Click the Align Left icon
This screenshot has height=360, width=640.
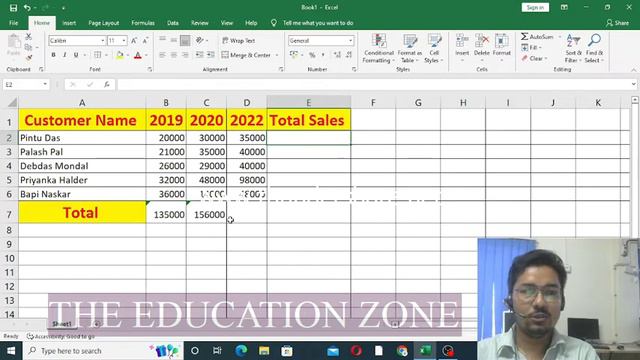point(162,55)
